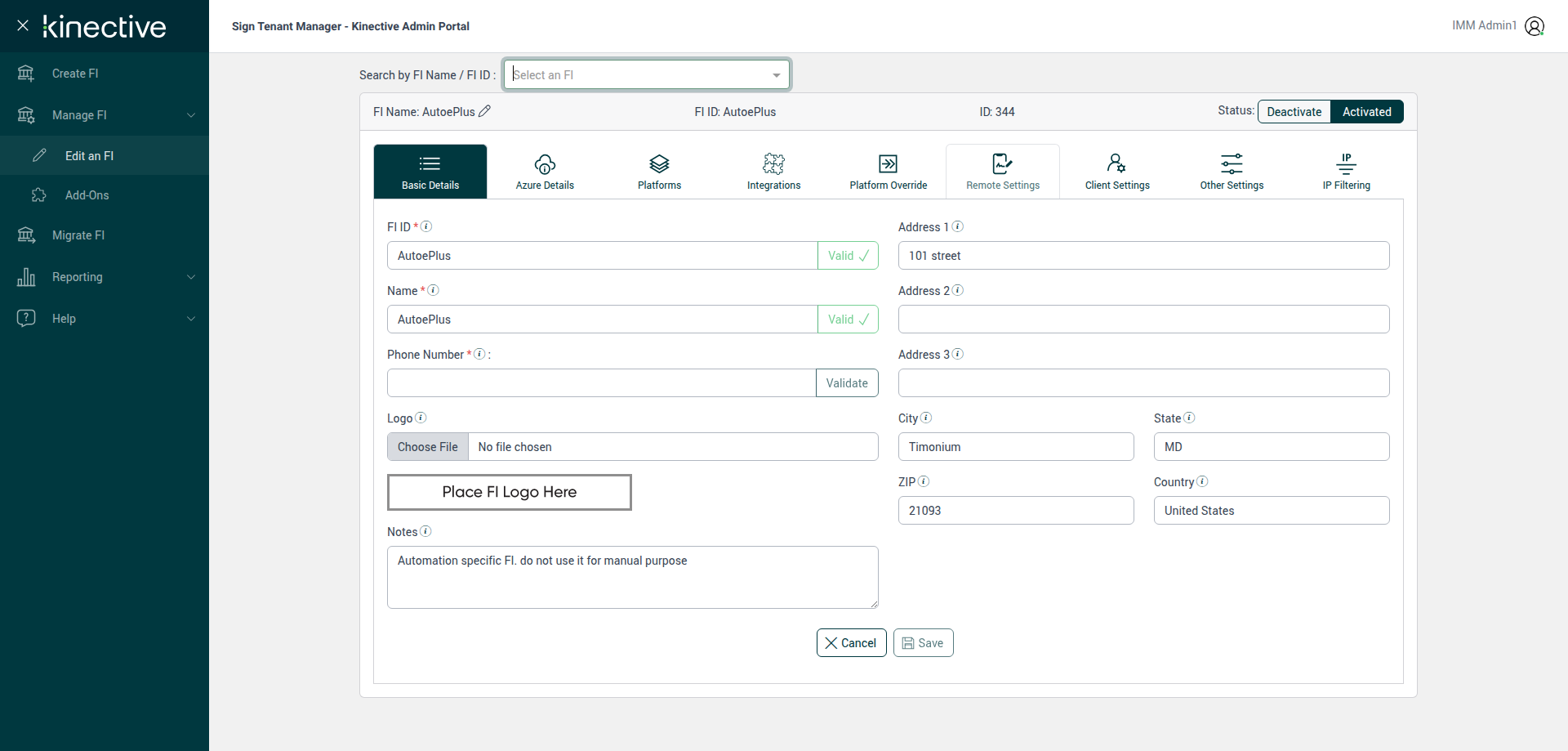
Task: Expand the Manage FI menu chevron
Action: 191,115
